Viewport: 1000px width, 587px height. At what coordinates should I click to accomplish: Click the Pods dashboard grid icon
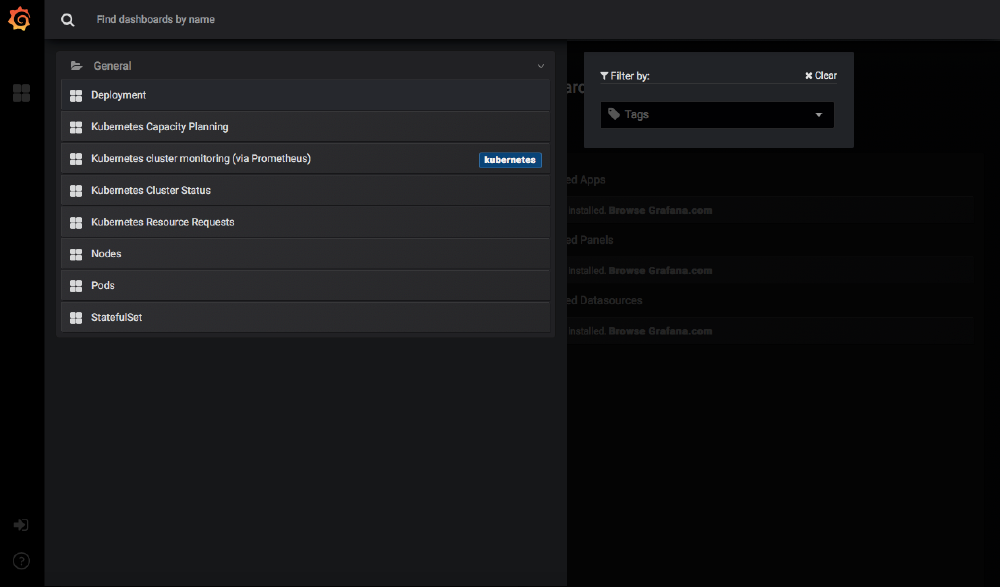click(76, 285)
